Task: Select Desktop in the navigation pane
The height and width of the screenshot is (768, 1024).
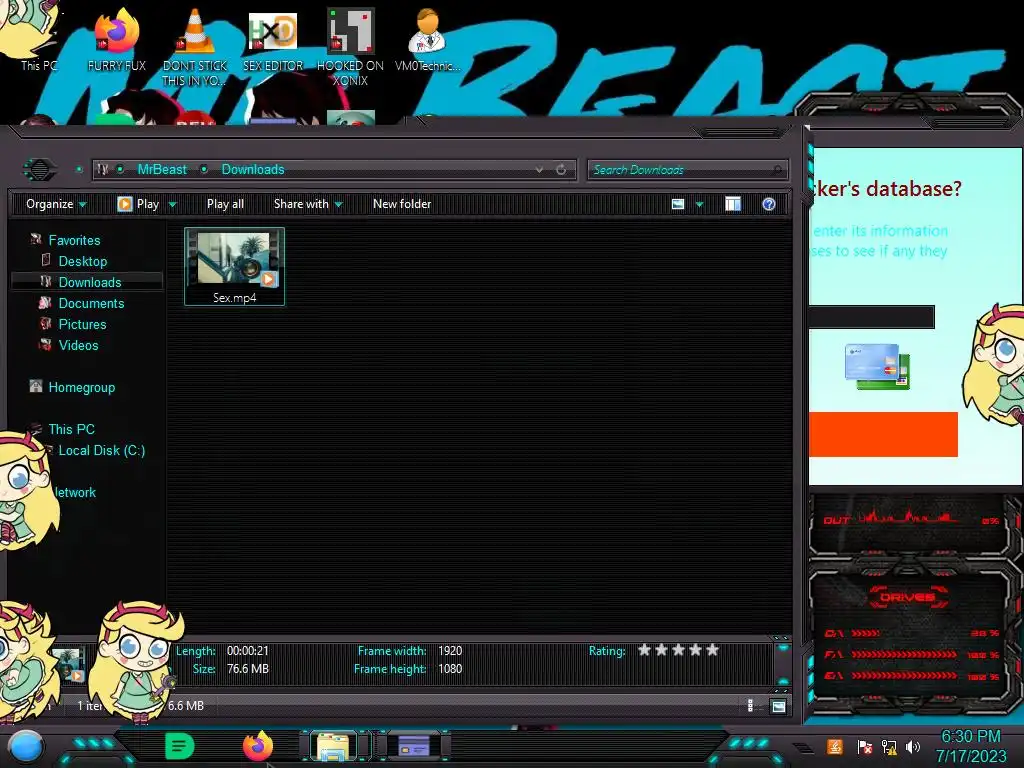Action: click(x=82, y=261)
